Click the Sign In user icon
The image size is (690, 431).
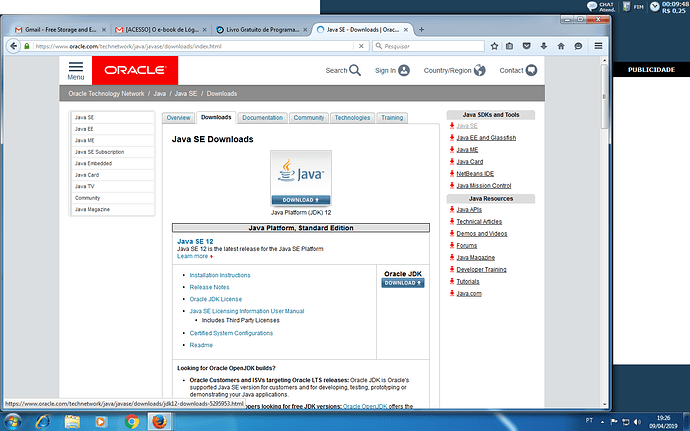[404, 70]
